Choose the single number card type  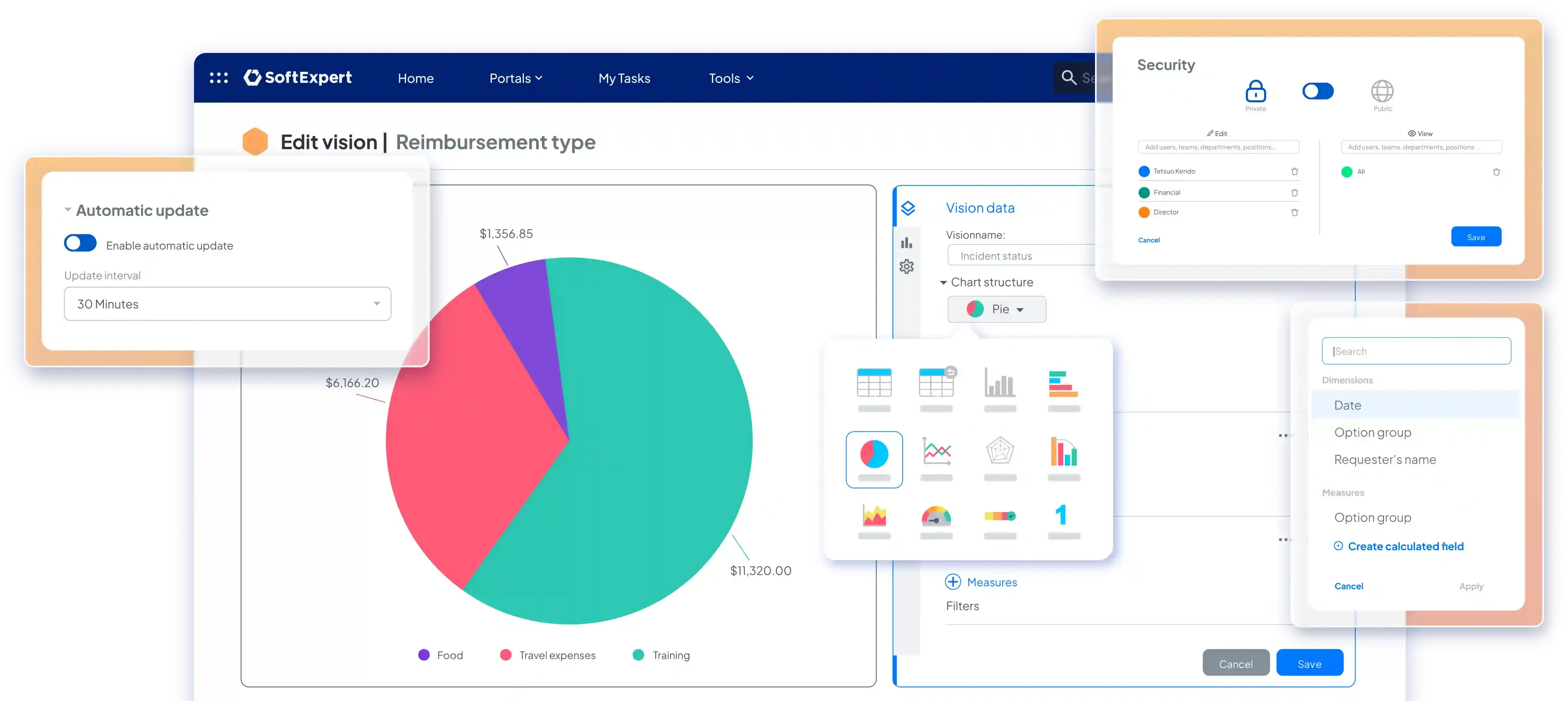point(1061,515)
